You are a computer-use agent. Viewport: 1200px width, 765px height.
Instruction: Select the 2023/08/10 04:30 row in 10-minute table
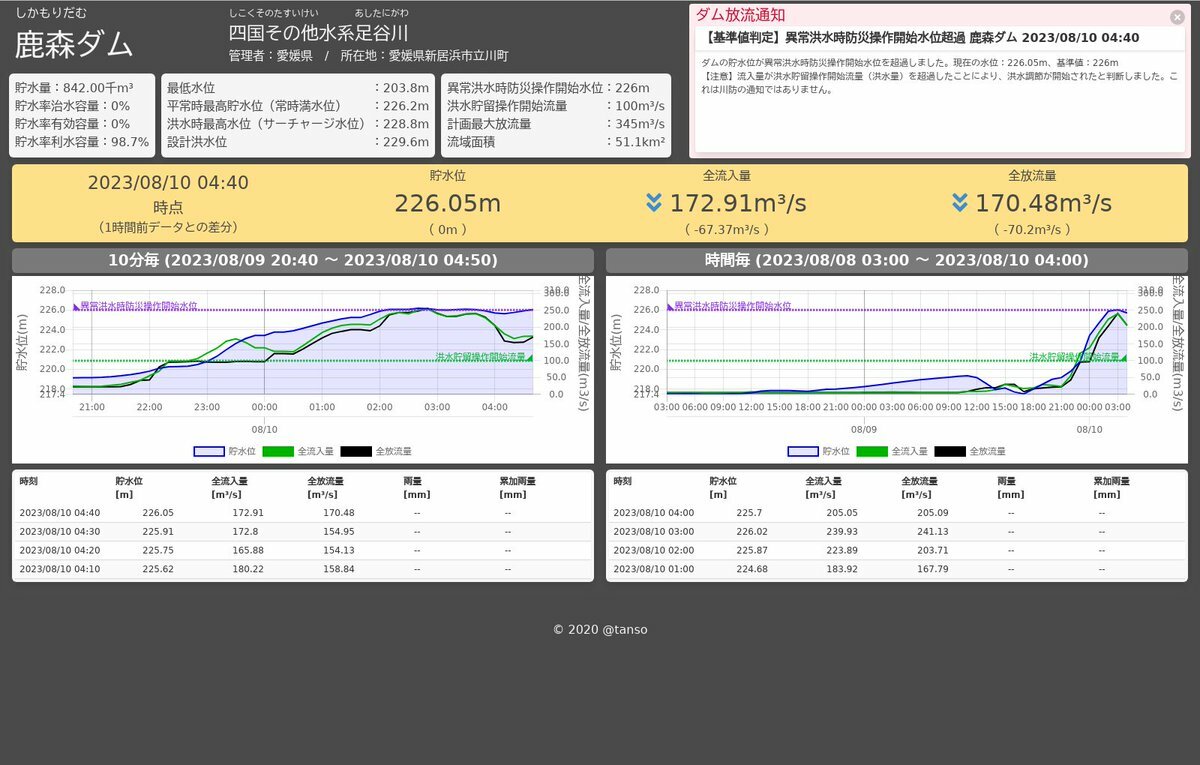(x=302, y=531)
